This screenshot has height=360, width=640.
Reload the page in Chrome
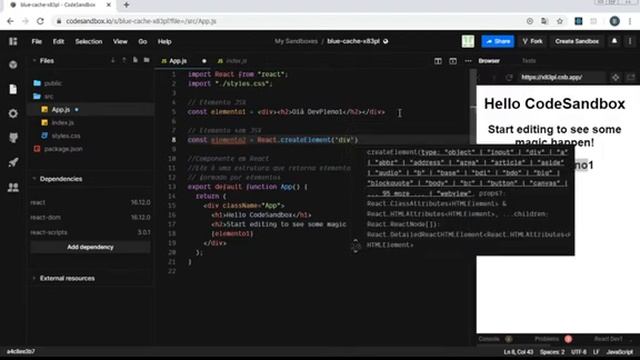point(40,21)
